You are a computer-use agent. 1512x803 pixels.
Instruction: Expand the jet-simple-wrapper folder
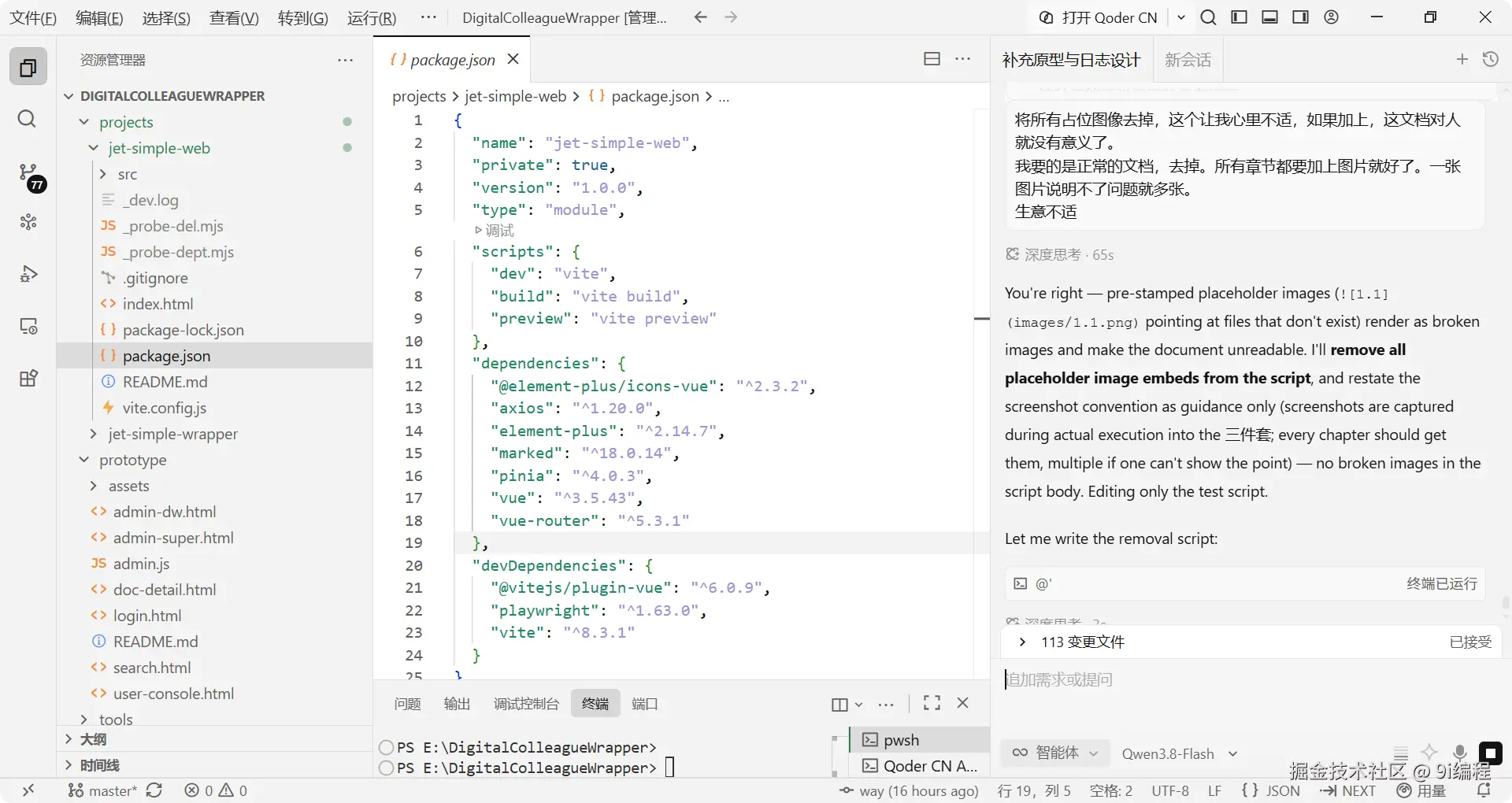[x=94, y=434]
